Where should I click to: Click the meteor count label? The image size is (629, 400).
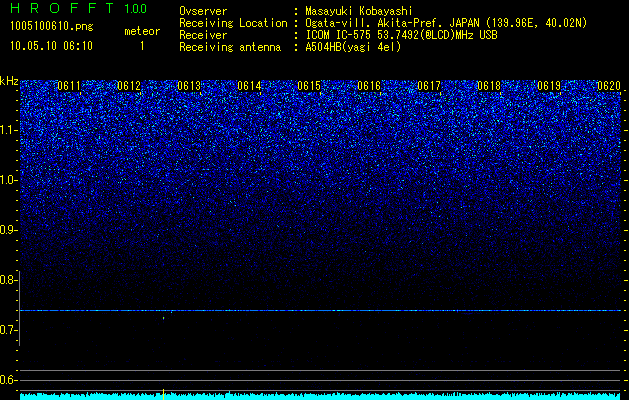(142, 31)
